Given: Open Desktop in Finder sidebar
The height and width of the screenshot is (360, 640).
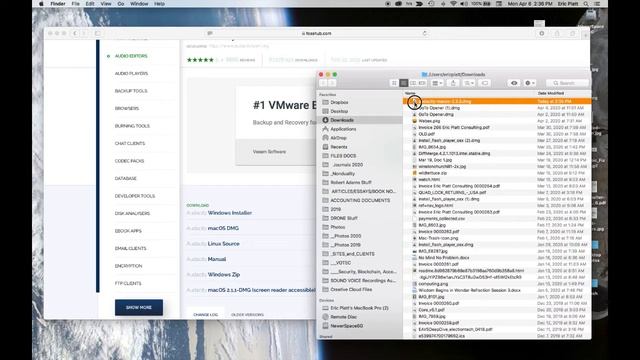Looking at the screenshot, I should pyautogui.click(x=339, y=111).
